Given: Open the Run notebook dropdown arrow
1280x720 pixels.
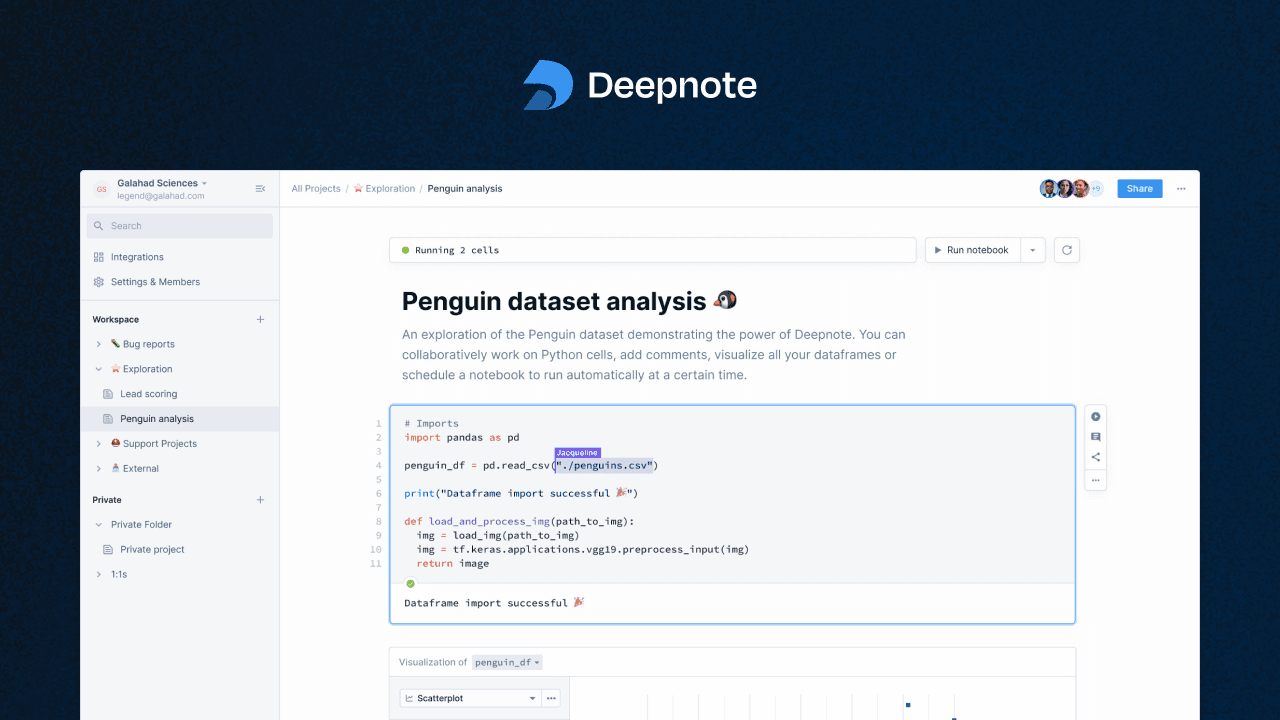Looking at the screenshot, I should point(1033,249).
